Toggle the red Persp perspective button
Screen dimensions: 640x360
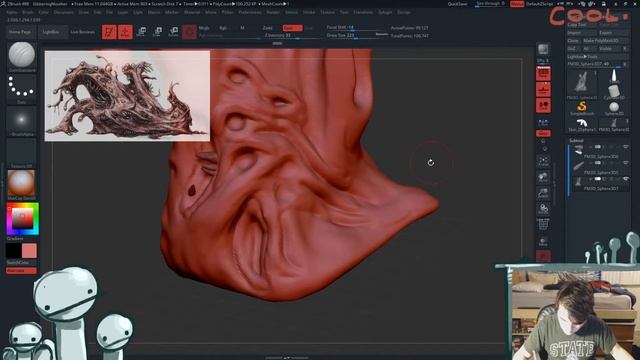pos(543,73)
